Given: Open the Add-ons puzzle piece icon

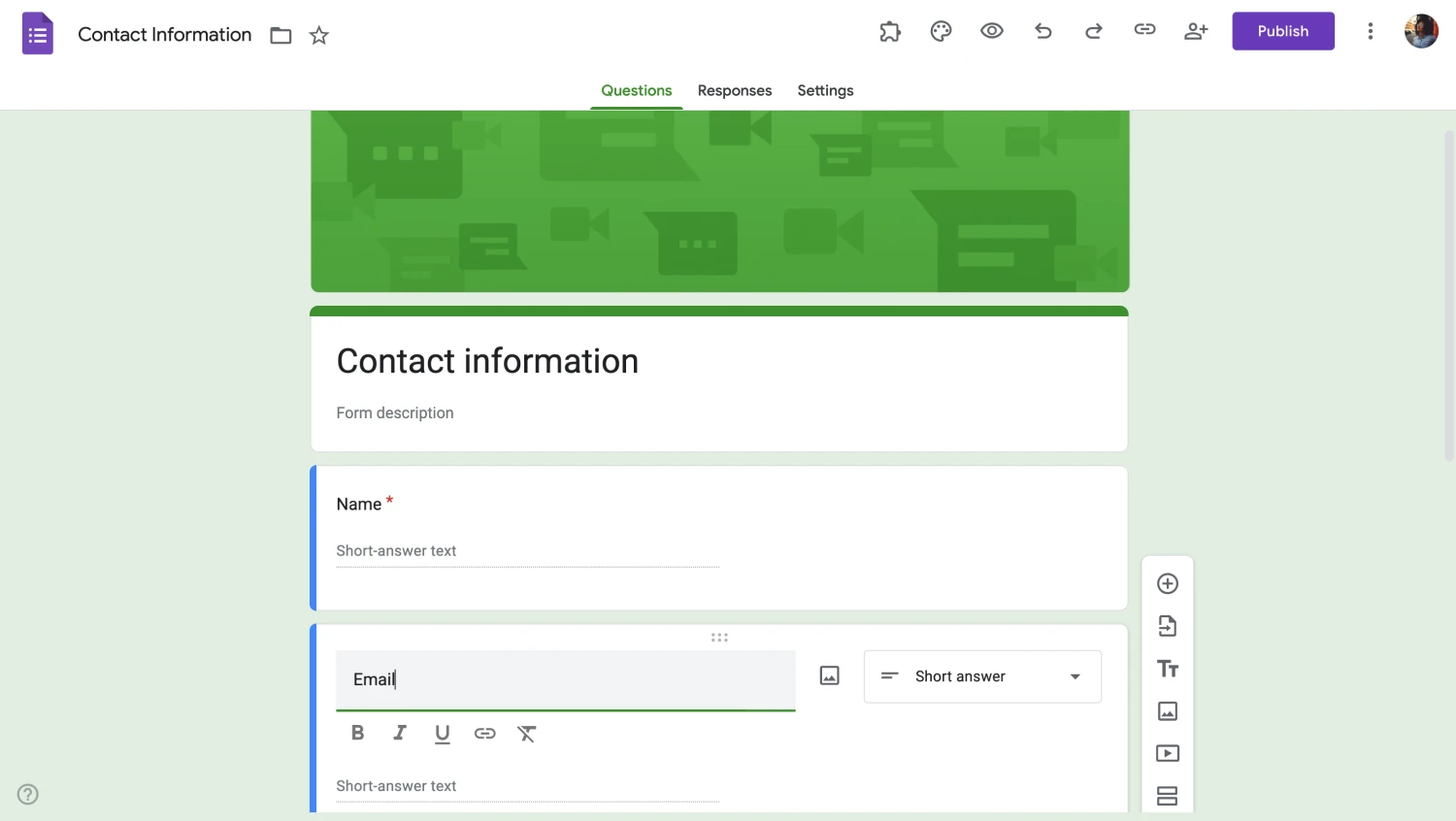Looking at the screenshot, I should 890,30.
